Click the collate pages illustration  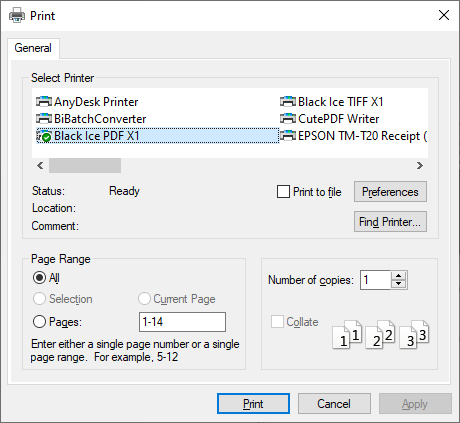381,335
